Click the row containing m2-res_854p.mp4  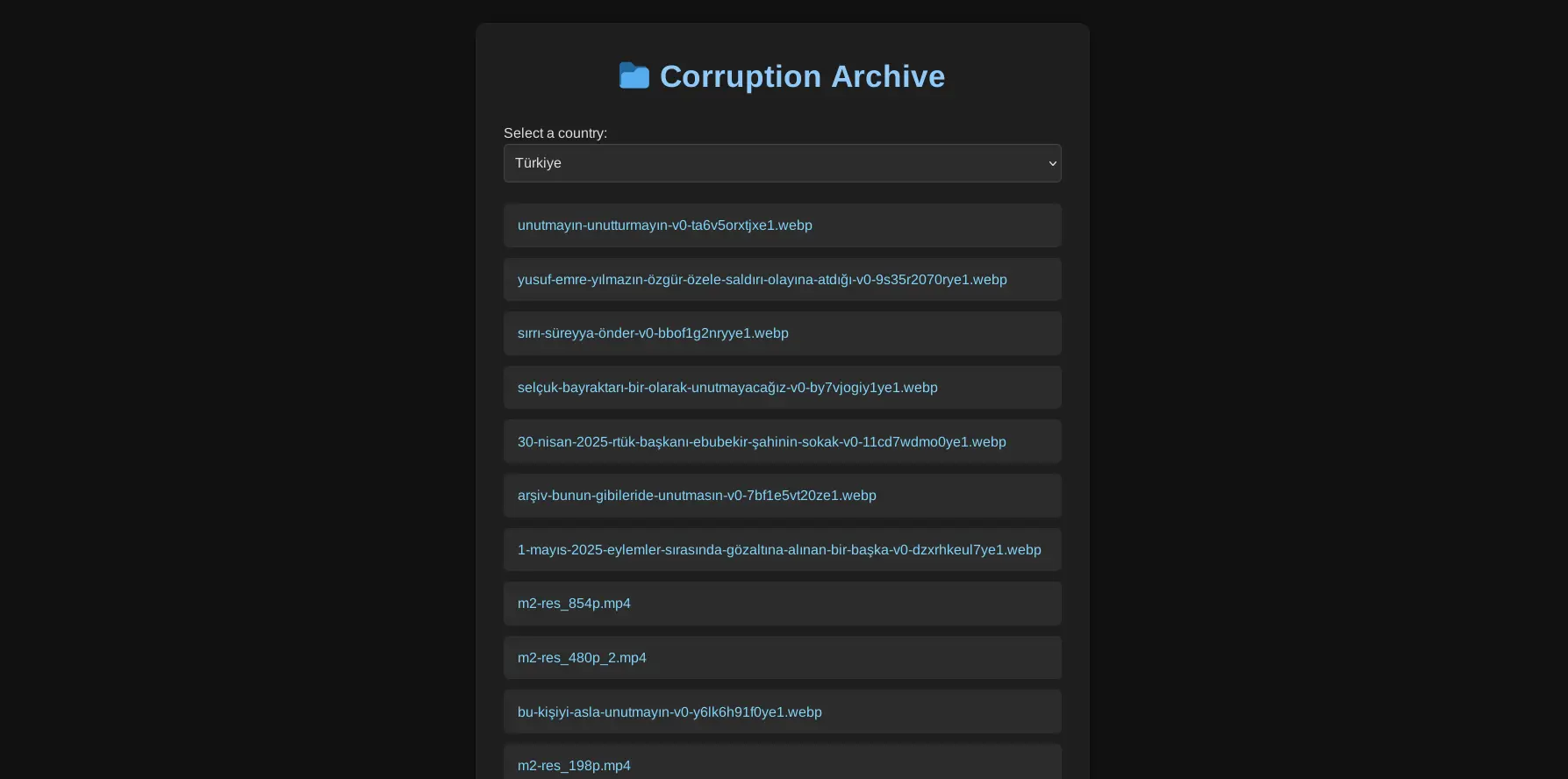[x=783, y=604]
